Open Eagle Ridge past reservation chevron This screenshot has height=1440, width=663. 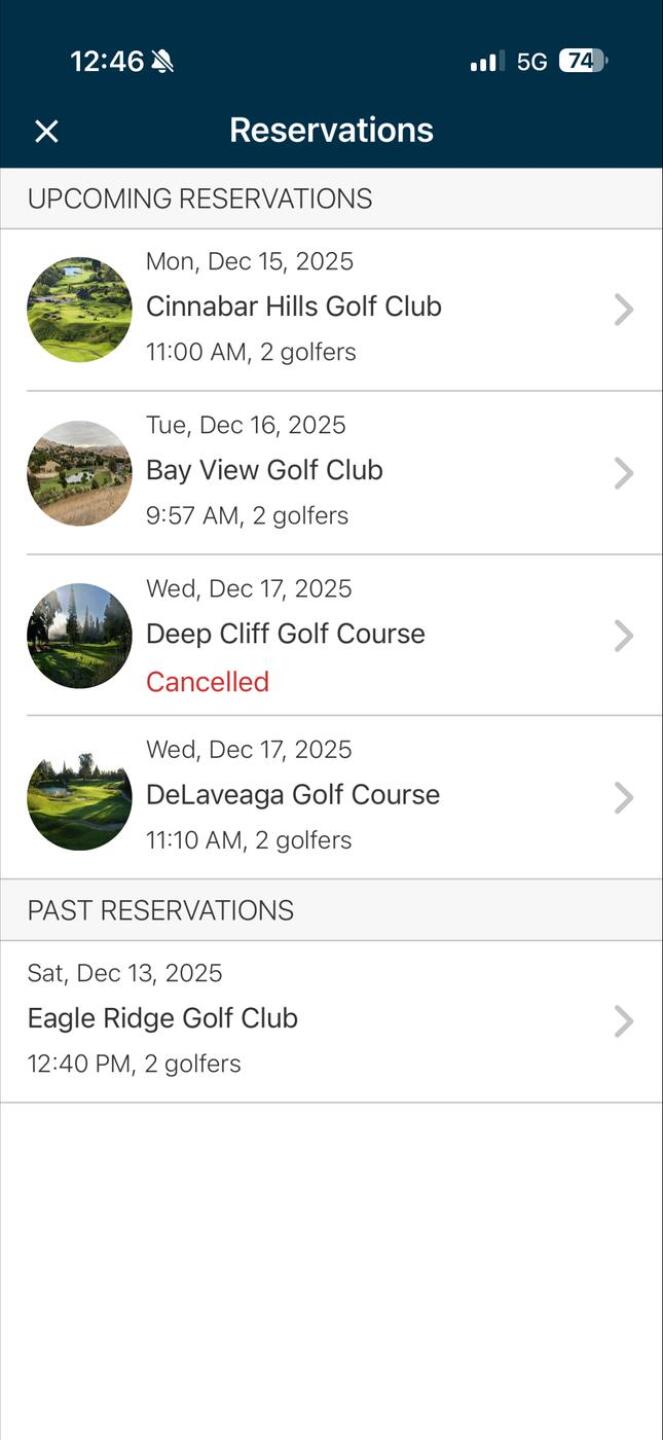tap(623, 1021)
